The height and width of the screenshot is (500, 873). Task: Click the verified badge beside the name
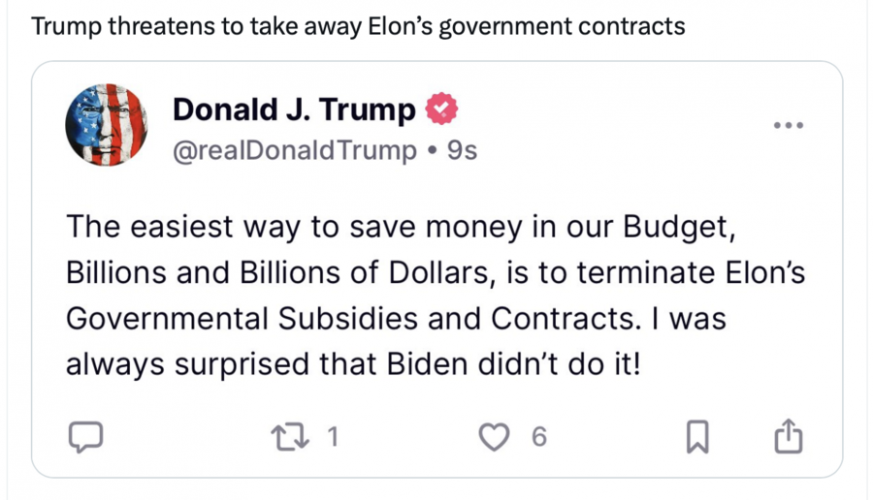pyautogui.click(x=442, y=109)
